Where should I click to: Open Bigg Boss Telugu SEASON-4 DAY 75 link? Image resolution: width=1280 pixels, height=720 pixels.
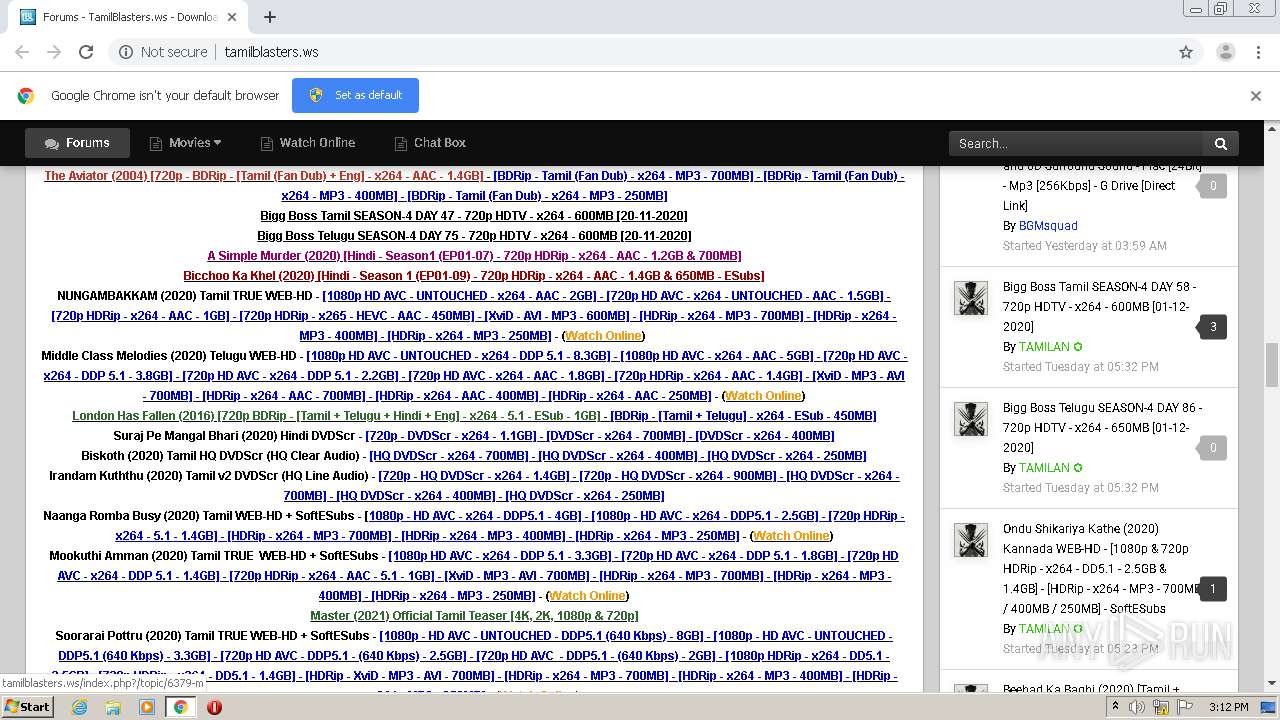tap(474, 236)
